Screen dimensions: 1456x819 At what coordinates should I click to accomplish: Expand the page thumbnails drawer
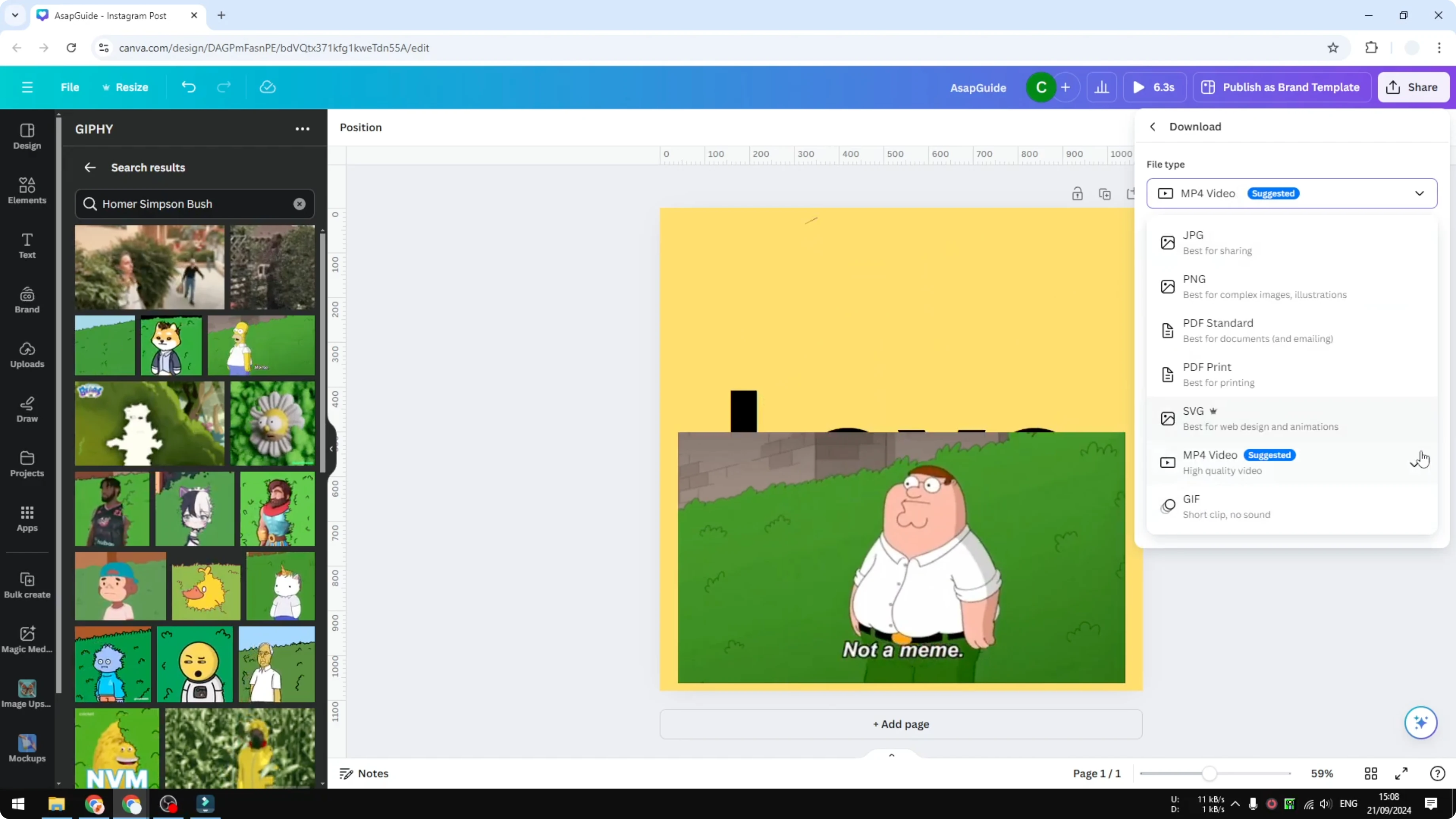[891, 755]
